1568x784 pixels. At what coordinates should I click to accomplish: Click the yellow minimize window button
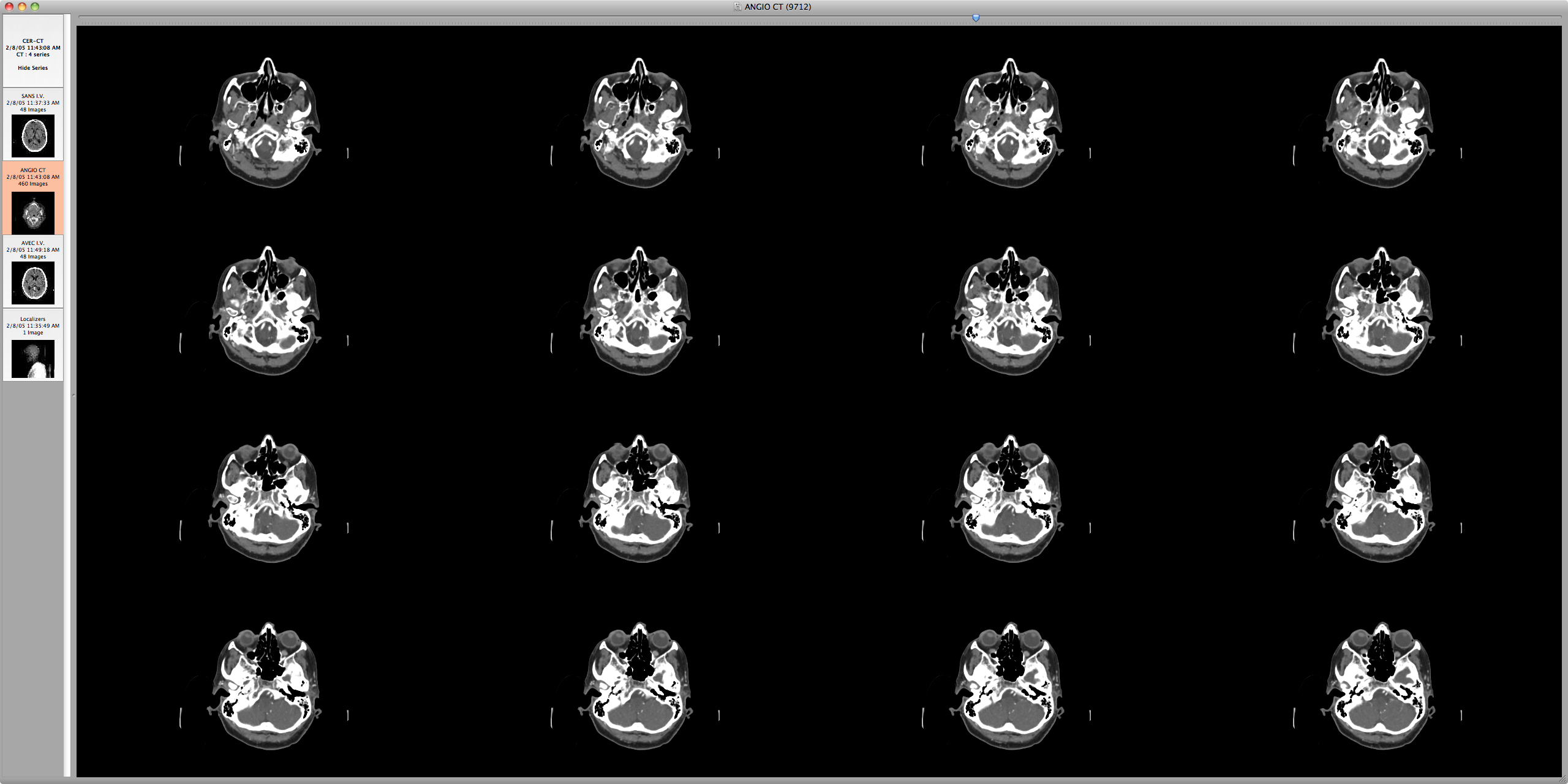[22, 7]
